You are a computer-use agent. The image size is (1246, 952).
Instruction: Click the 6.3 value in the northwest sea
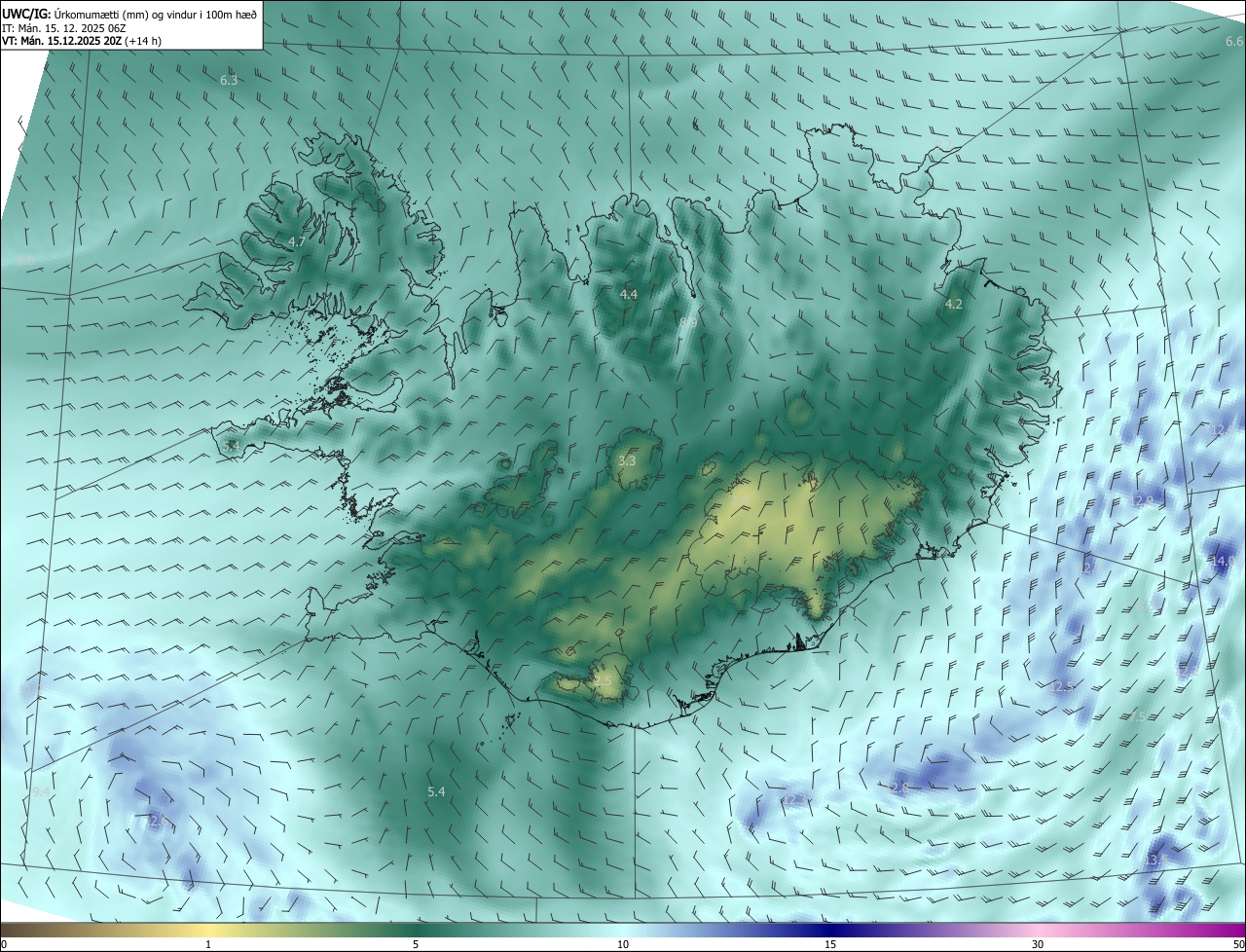tap(229, 80)
